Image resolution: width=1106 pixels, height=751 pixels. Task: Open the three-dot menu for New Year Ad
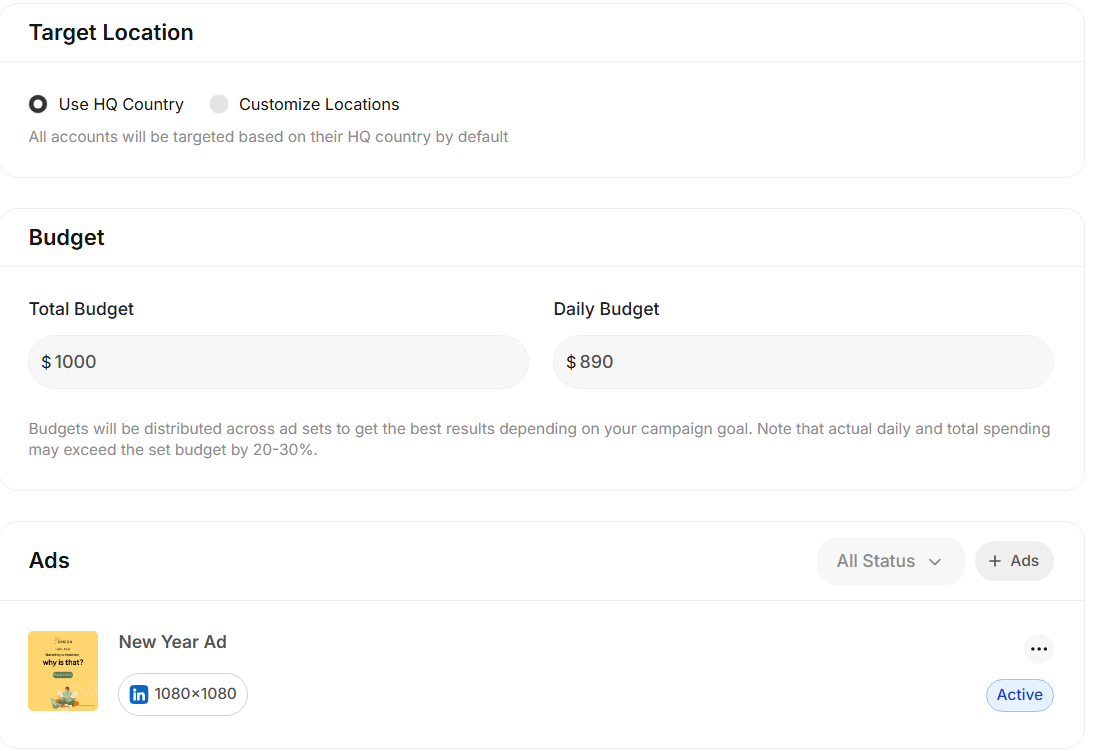[x=1039, y=649]
